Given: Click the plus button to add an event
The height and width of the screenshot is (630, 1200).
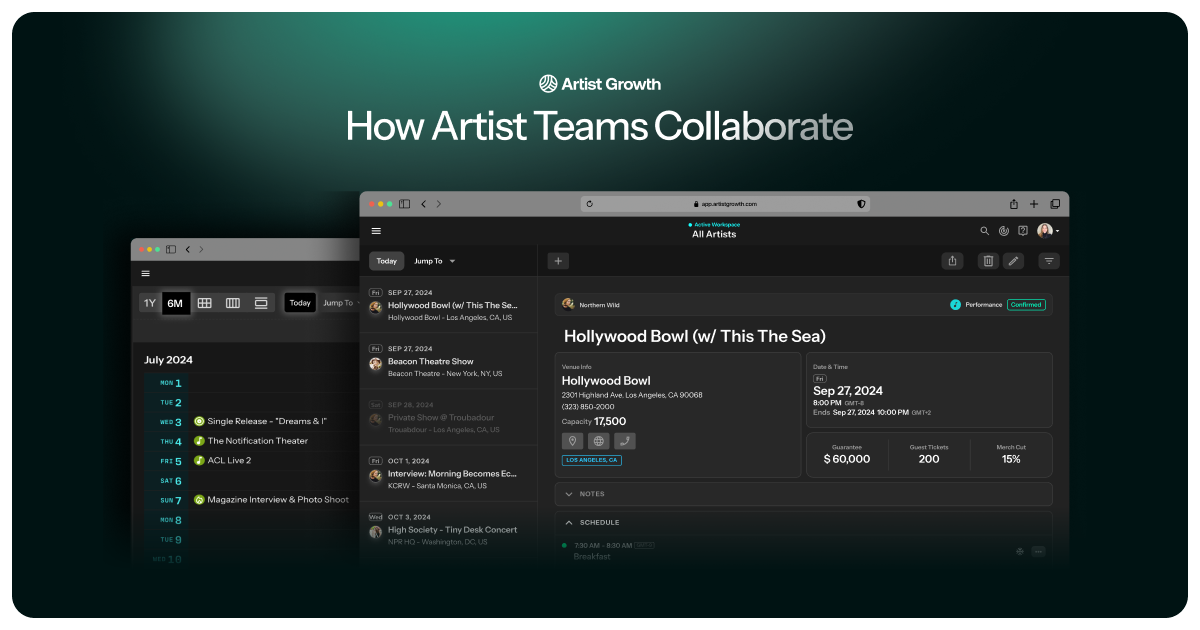Looking at the screenshot, I should 559,261.
